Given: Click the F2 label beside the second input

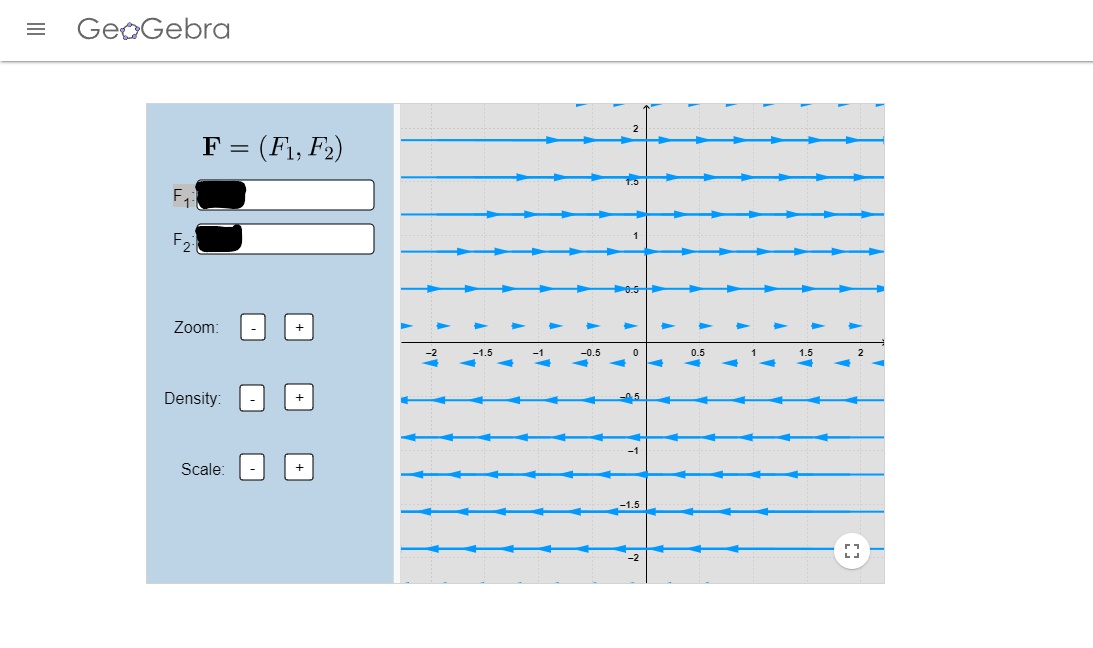Looking at the screenshot, I should tap(182, 240).
